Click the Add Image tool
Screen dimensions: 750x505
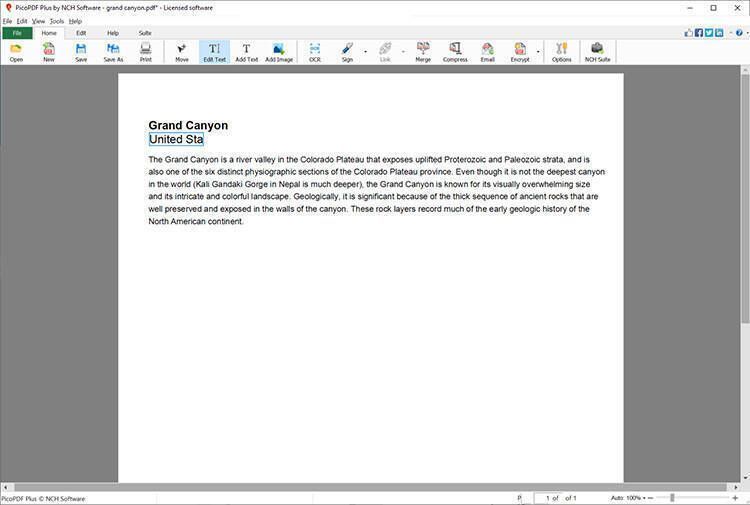pos(279,52)
